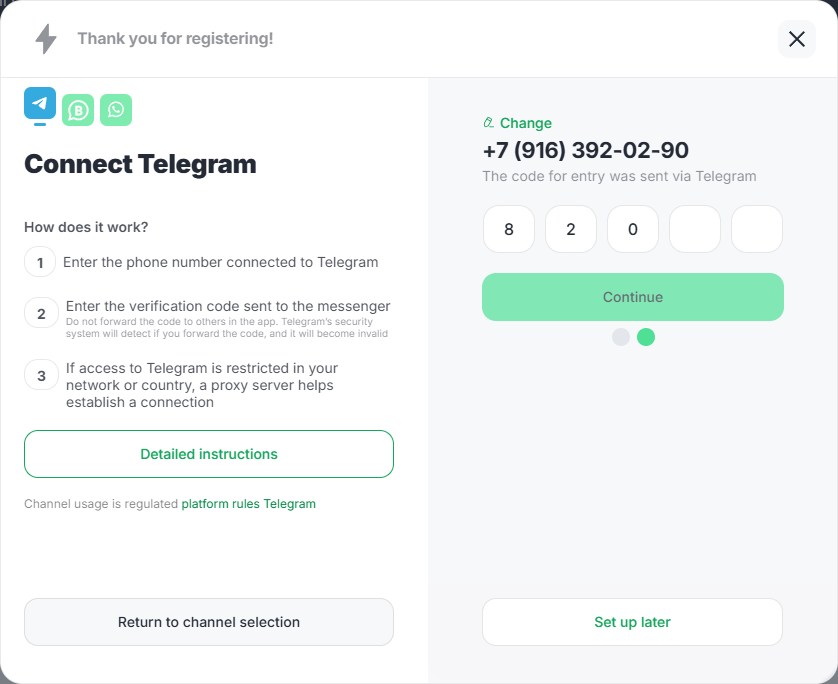Screen dimensions: 838x684
Task: Switch to the WhatsApp Business icon
Action: pyautogui.click(x=78, y=110)
